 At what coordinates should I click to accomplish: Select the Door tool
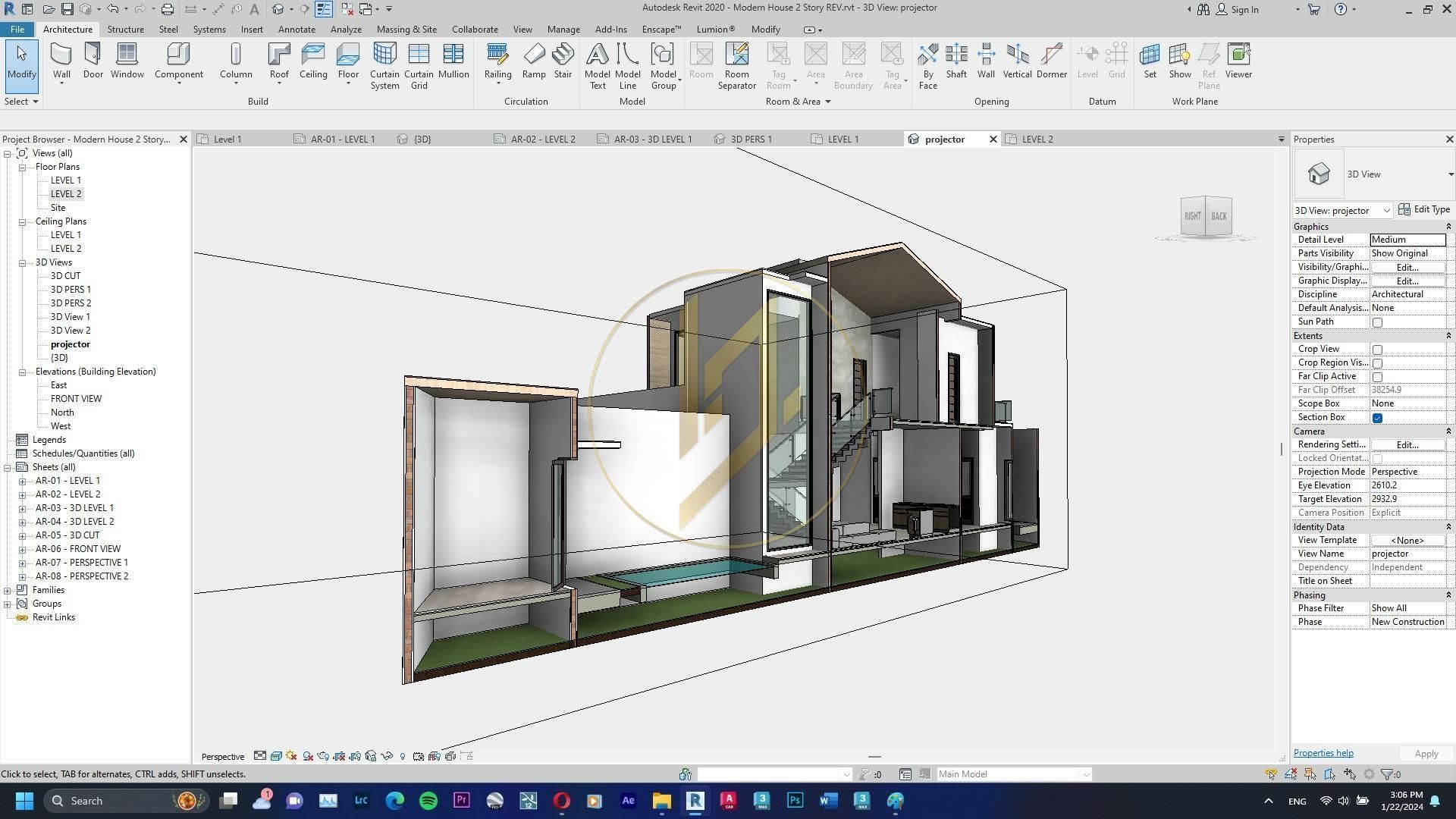93,61
